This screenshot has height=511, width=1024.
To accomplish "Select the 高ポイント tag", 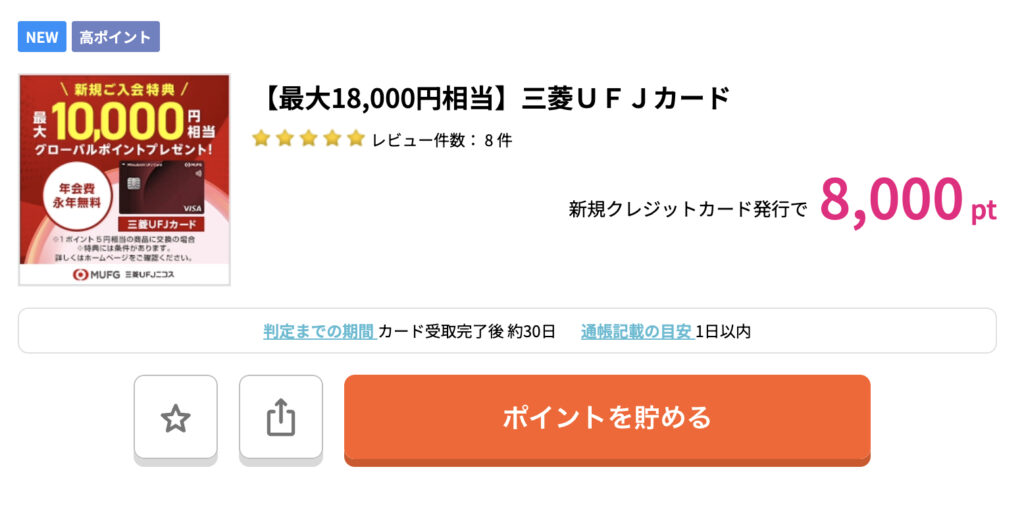I will 115,37.
